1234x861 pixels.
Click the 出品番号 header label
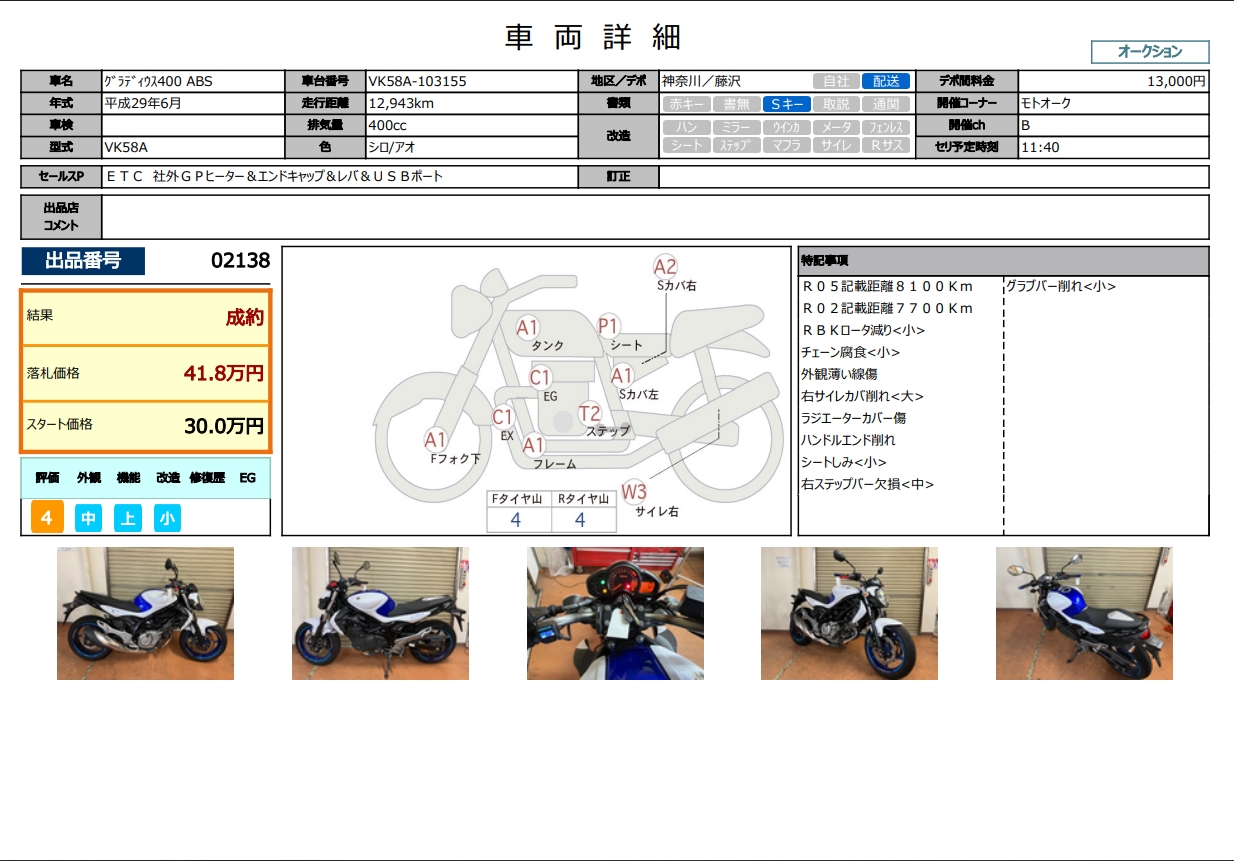point(83,261)
